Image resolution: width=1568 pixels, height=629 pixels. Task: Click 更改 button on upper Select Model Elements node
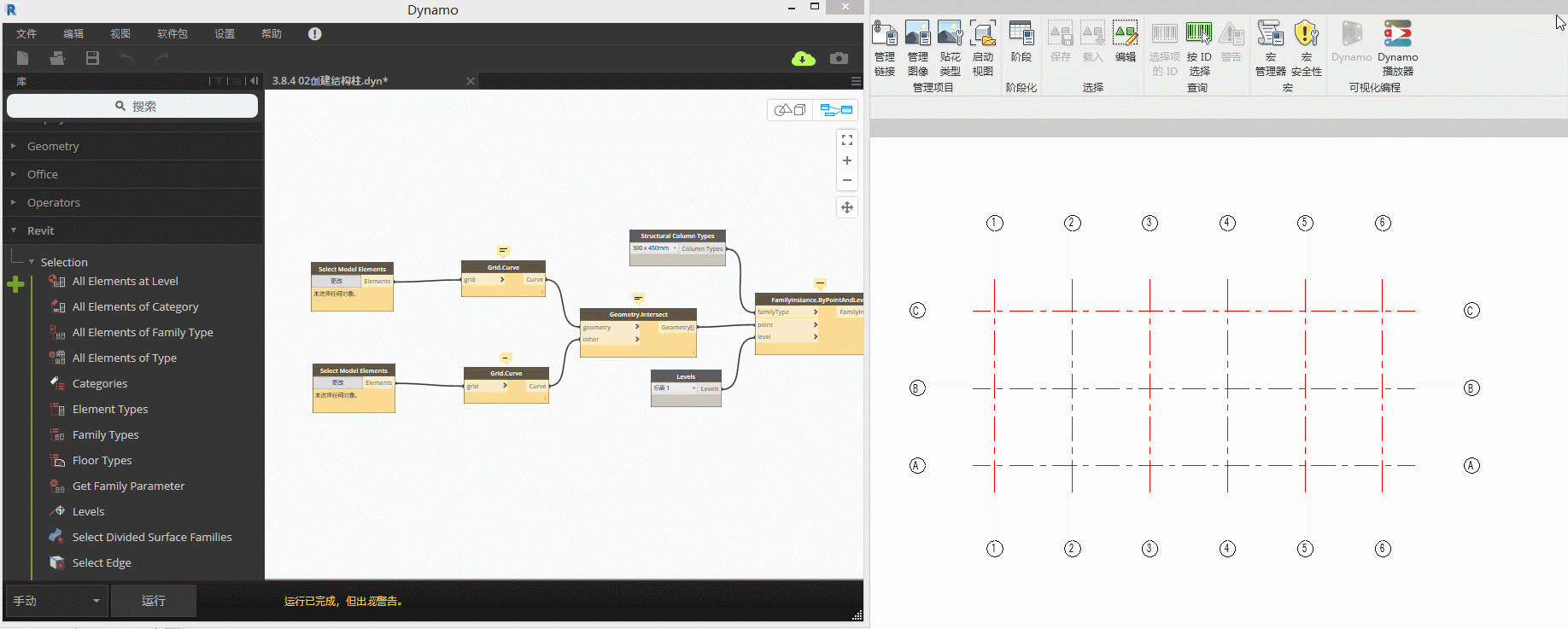[x=336, y=281]
